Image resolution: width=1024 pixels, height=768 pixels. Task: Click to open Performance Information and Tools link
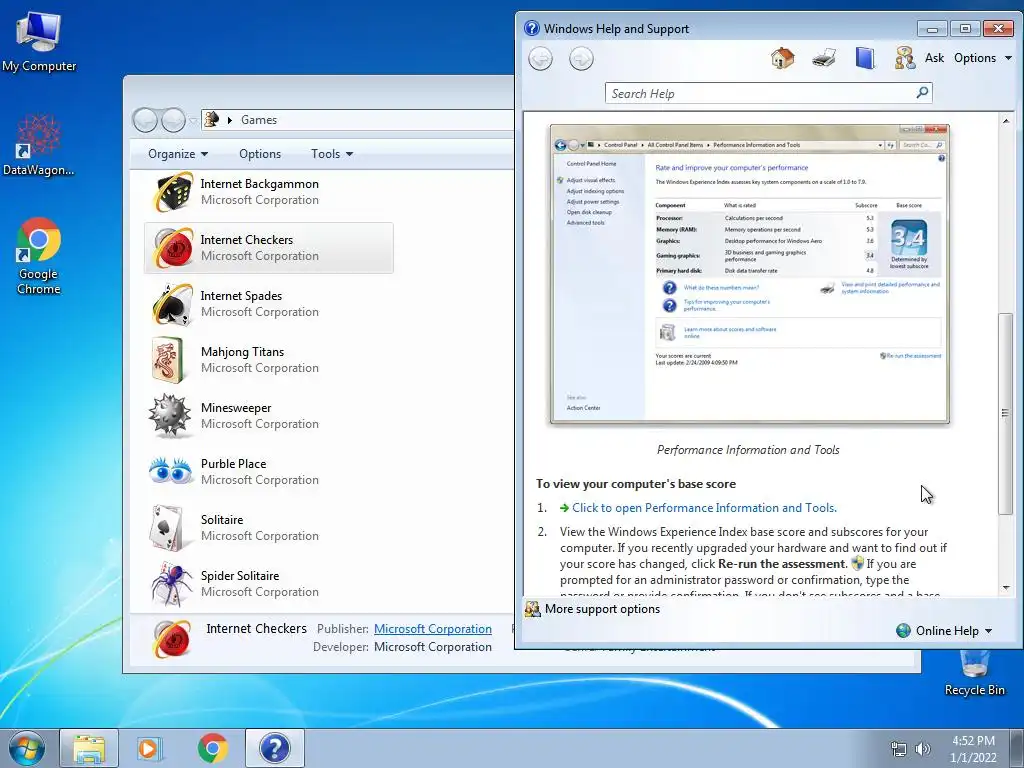[704, 507]
